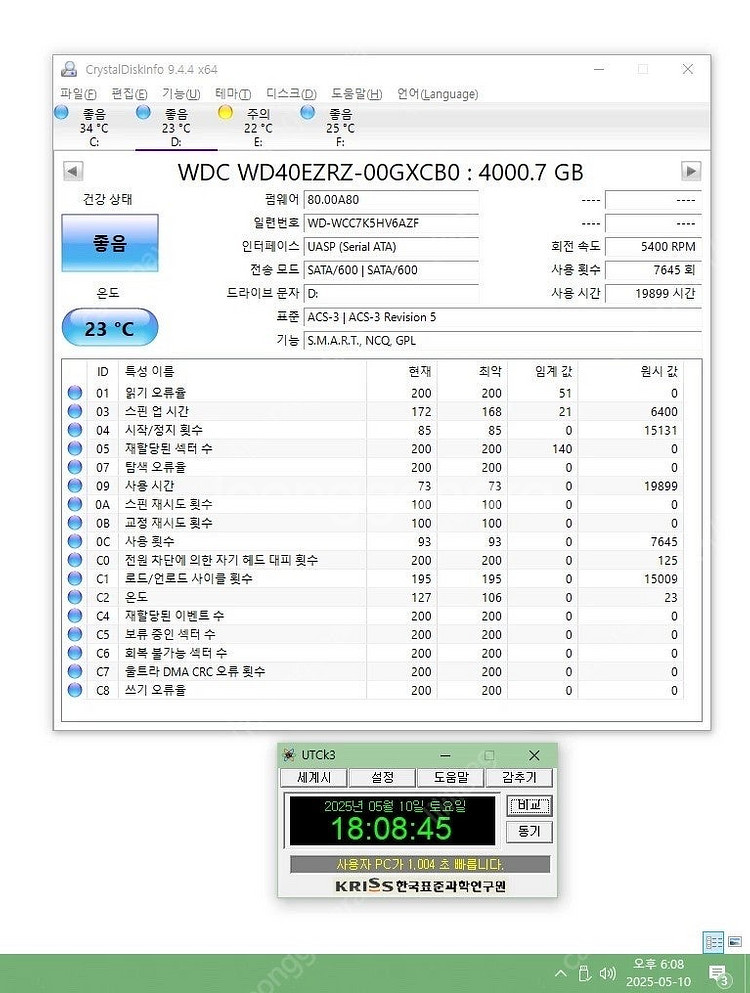Click status icon for 03 스핀 업 시간
This screenshot has width=750, height=993.
[75, 411]
